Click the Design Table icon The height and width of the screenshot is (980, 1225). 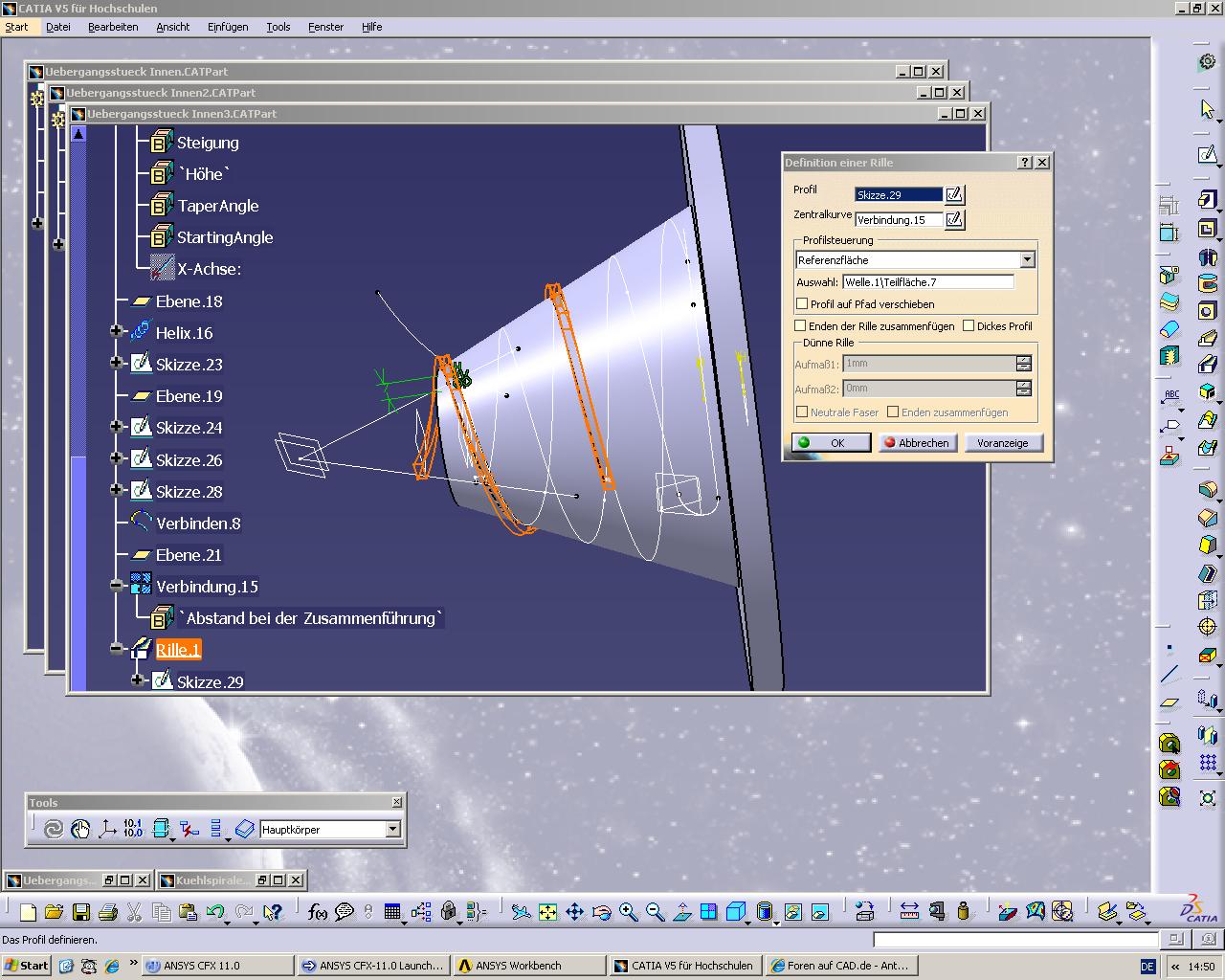pos(391,912)
